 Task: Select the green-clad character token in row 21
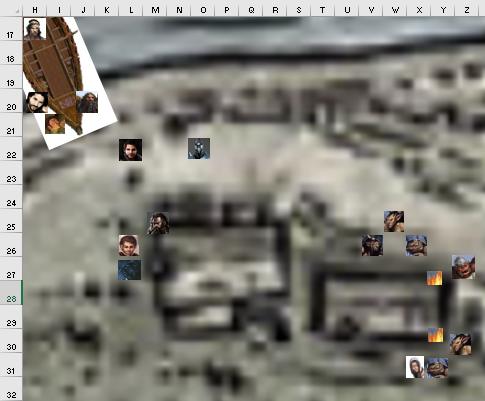(x=55, y=124)
